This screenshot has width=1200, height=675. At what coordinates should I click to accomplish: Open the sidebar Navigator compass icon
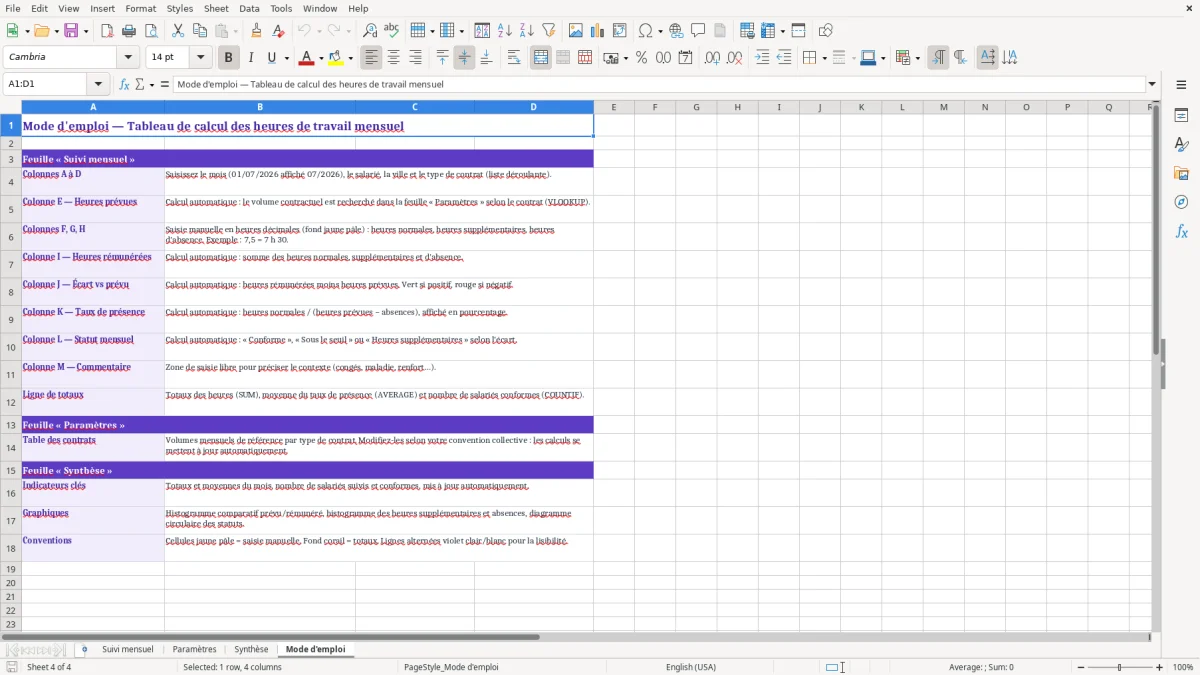[x=1181, y=202]
